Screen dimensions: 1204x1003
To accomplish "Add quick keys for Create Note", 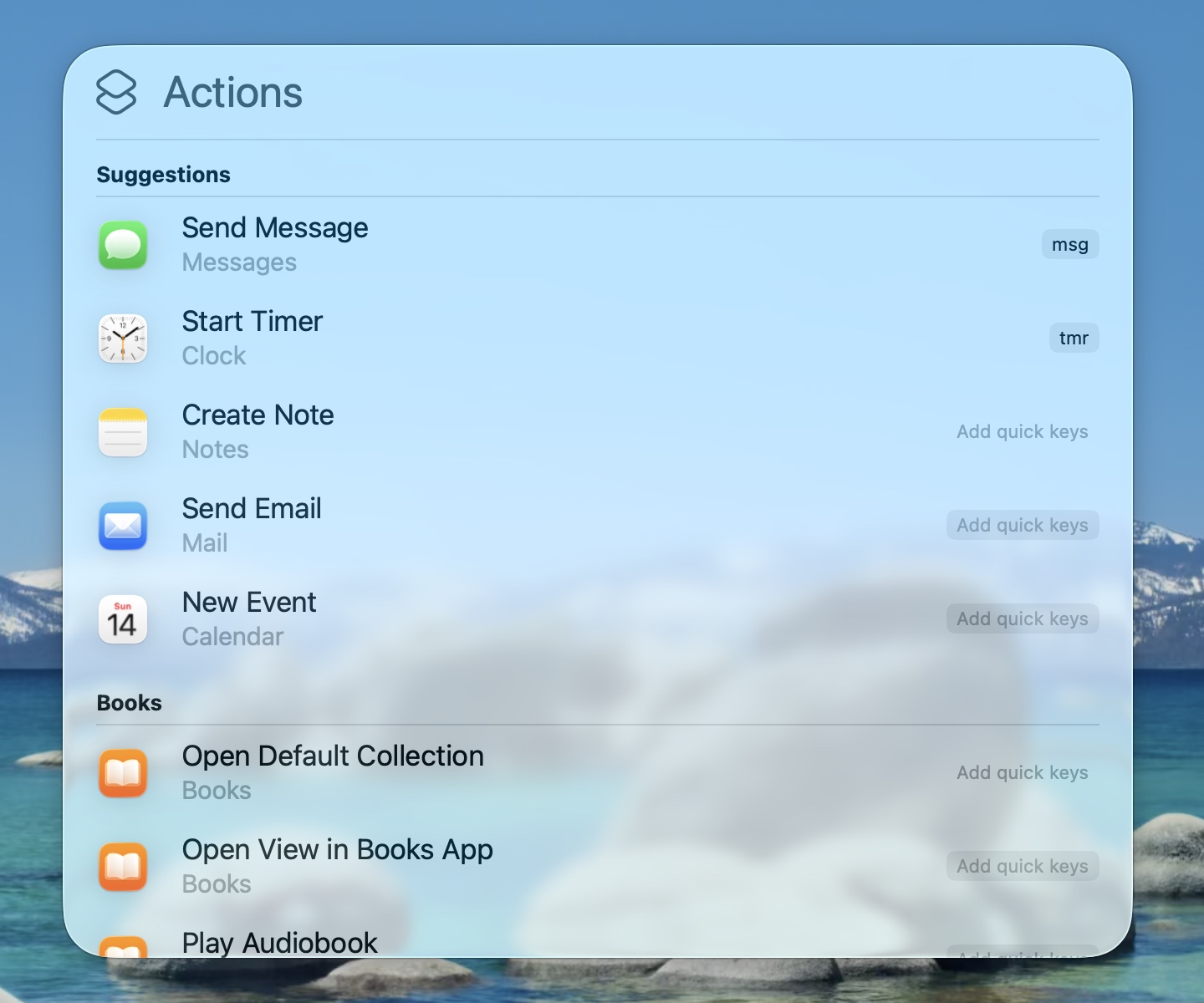I will tap(1023, 432).
